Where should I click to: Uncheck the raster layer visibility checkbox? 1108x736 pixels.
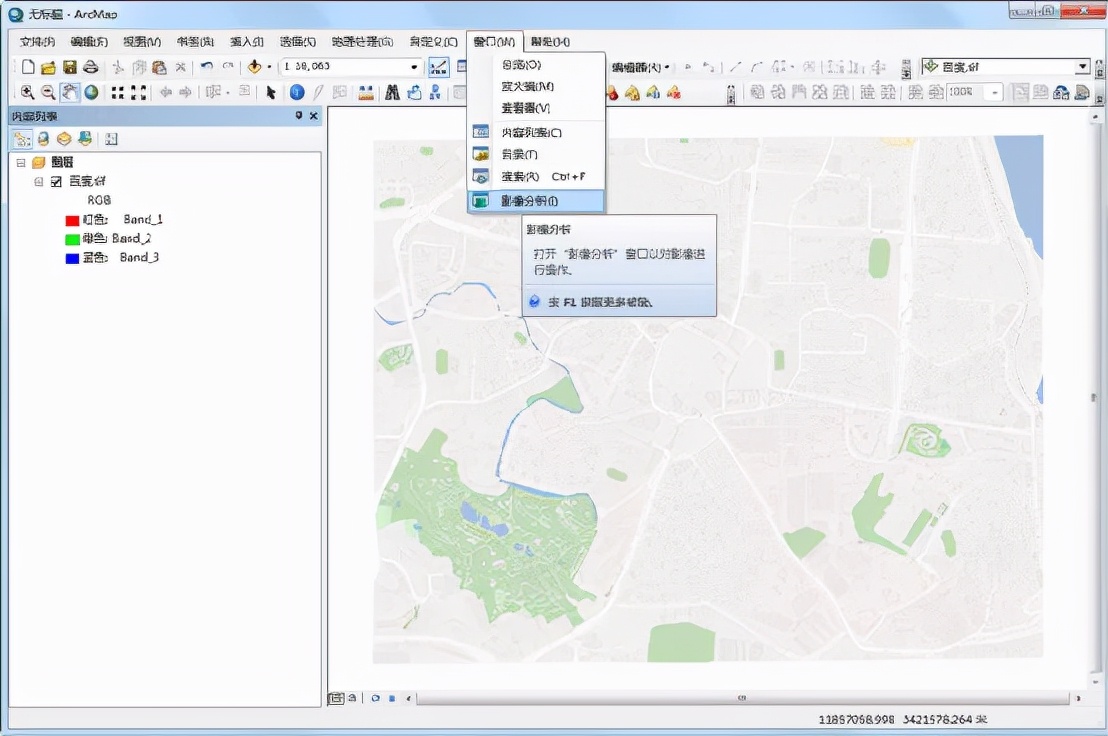tap(55, 181)
